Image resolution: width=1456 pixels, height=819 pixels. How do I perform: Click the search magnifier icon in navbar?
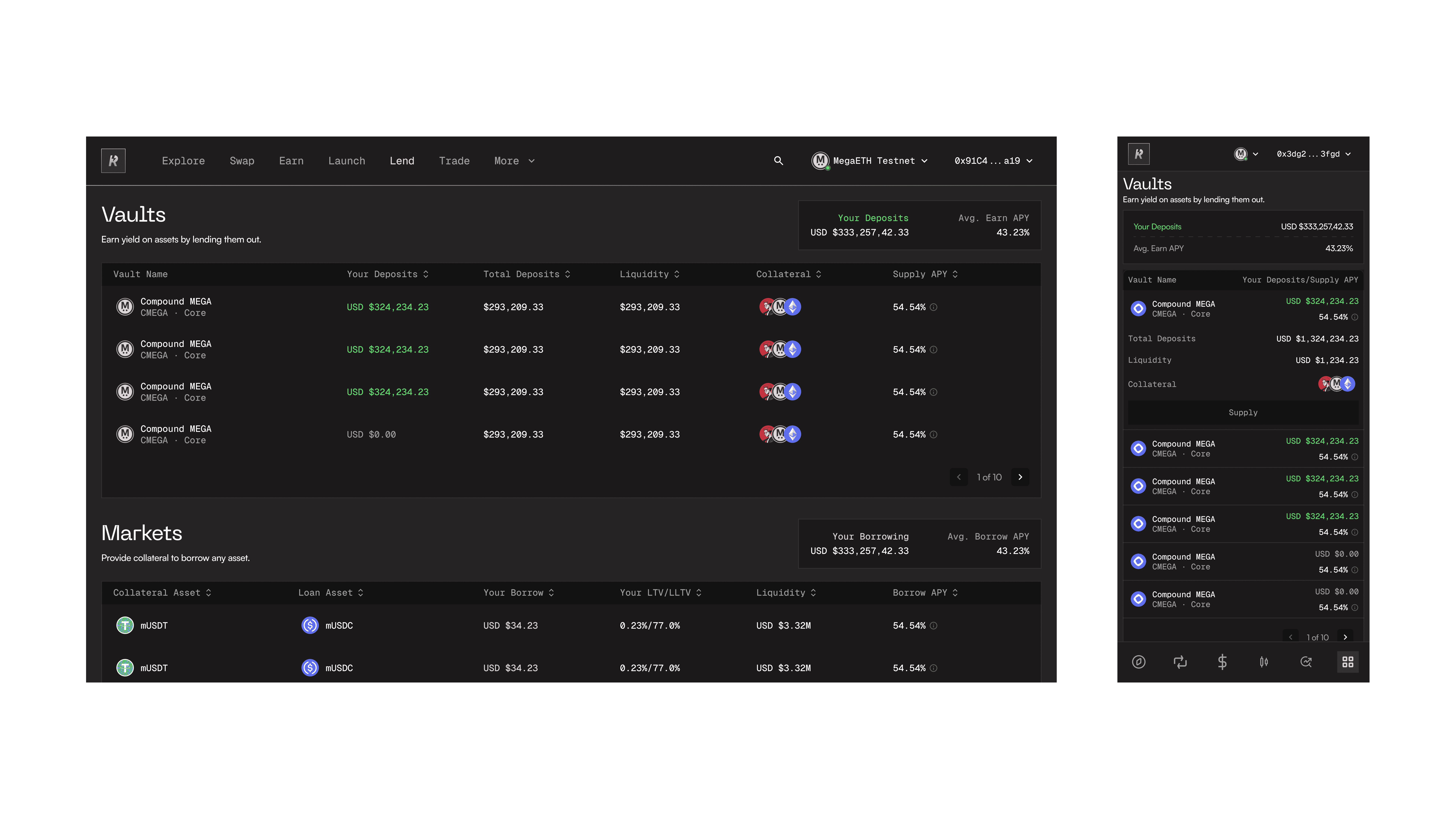[x=778, y=161]
